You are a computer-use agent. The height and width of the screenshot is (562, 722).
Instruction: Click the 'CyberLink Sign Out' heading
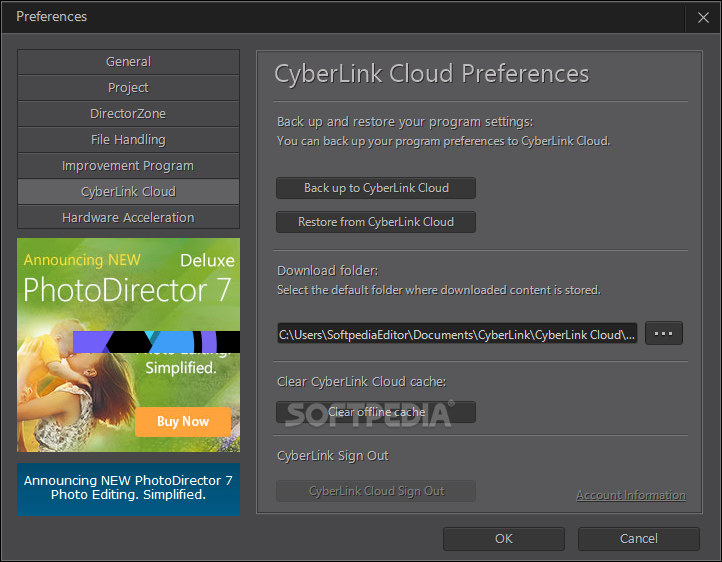coord(332,456)
